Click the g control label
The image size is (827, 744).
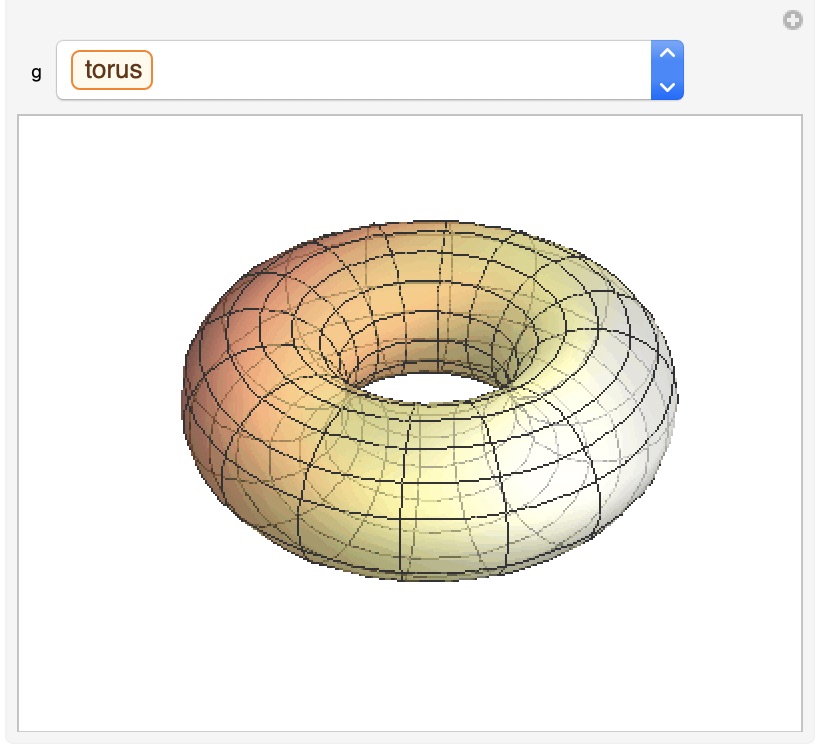36,72
